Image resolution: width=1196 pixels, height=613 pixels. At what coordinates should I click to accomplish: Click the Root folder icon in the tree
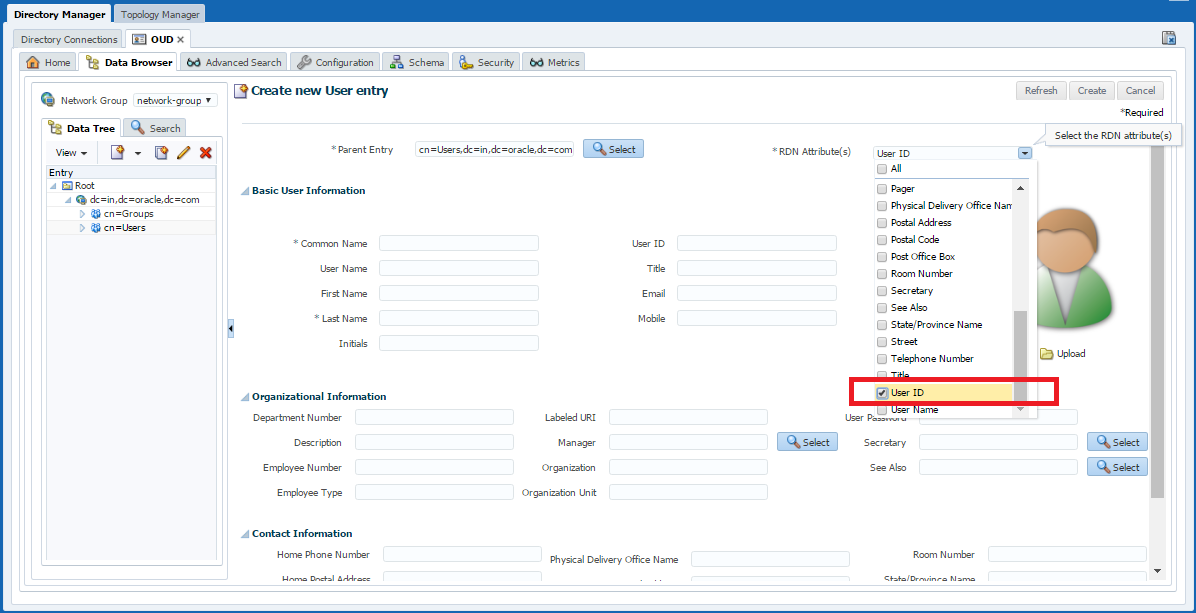tap(67, 185)
